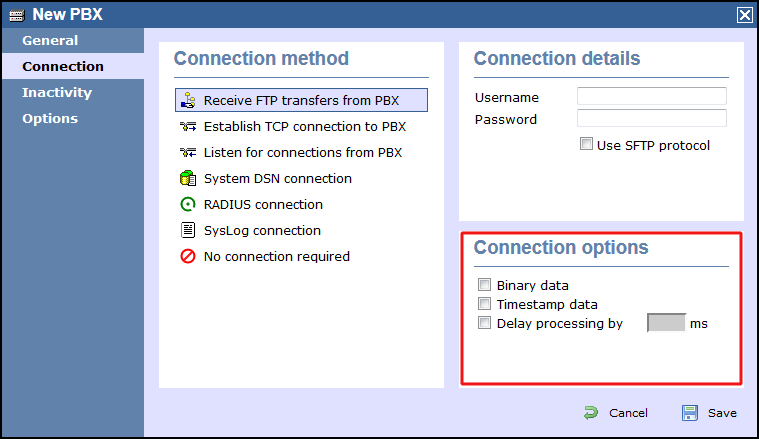Screen dimensions: 759x439
Task: Toggle the Delay processing by checkbox
Action: coord(484,322)
